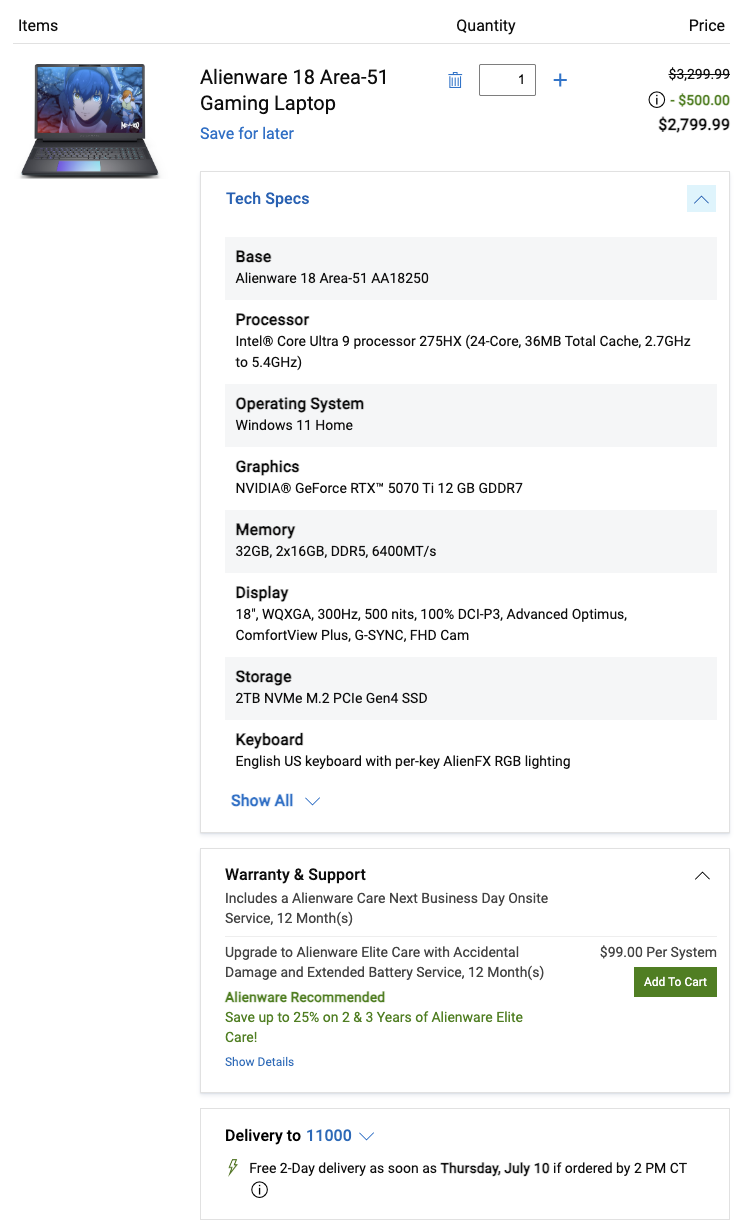Click the Alienware laptop thumbnail image
Screen dimensions: 742x1230
coord(90,120)
